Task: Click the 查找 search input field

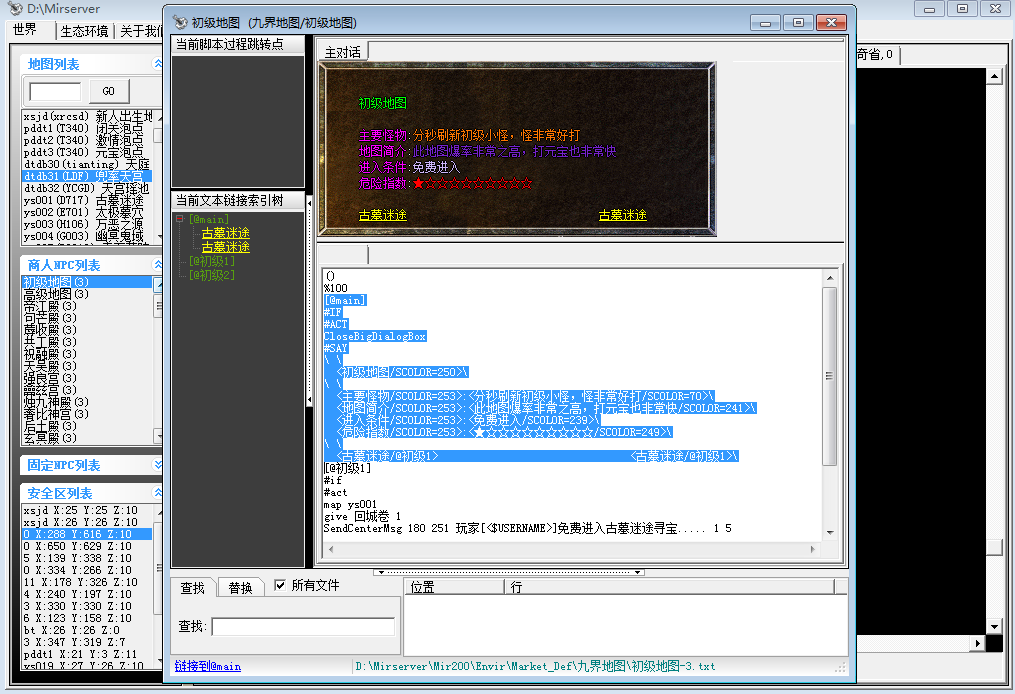Action: point(302,627)
